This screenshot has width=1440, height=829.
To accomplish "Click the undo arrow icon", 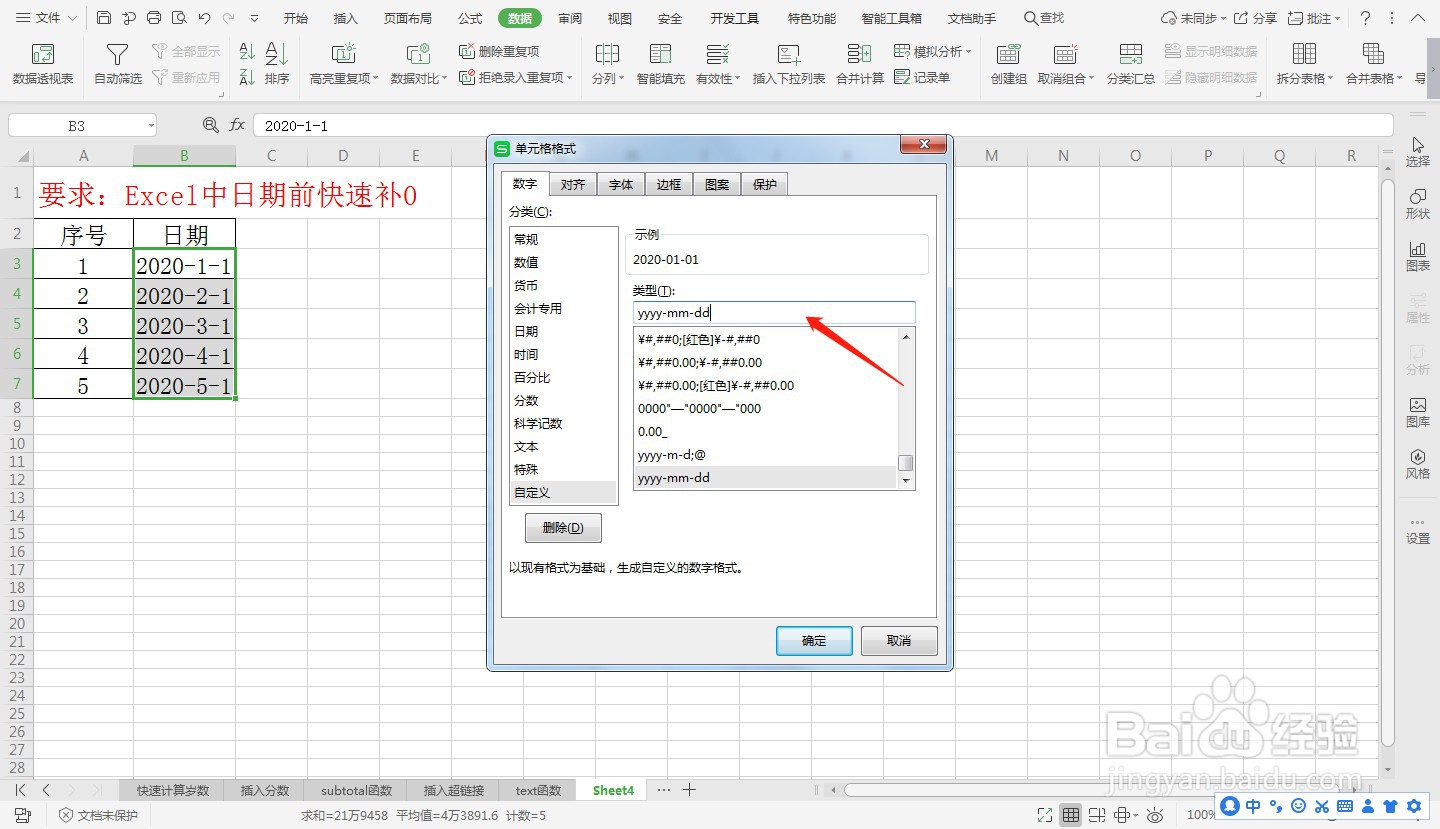I will 204,18.
